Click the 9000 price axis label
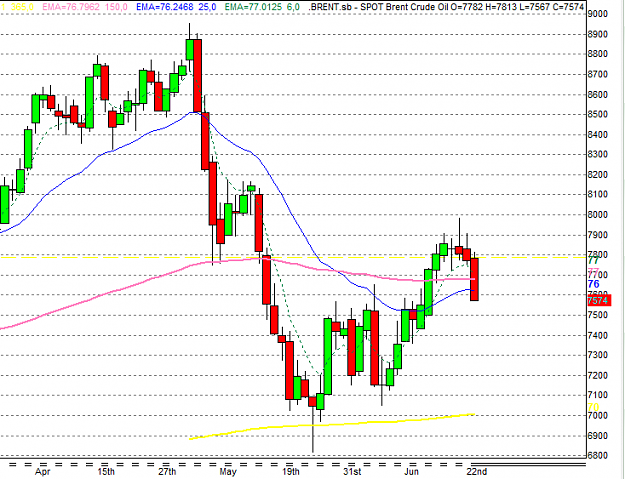This screenshot has width=625, height=479. (597, 14)
